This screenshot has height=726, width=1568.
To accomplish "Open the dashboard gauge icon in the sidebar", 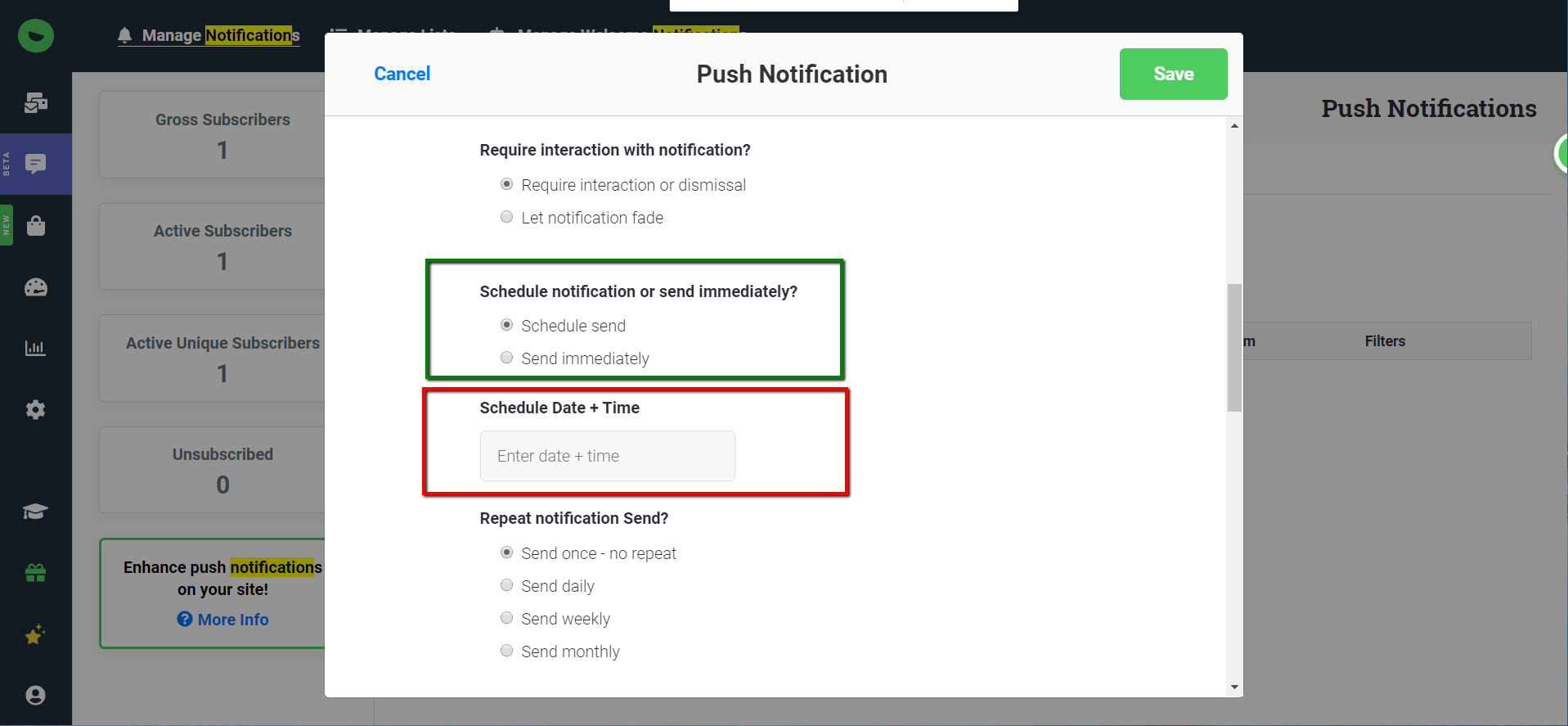I will pos(36,287).
